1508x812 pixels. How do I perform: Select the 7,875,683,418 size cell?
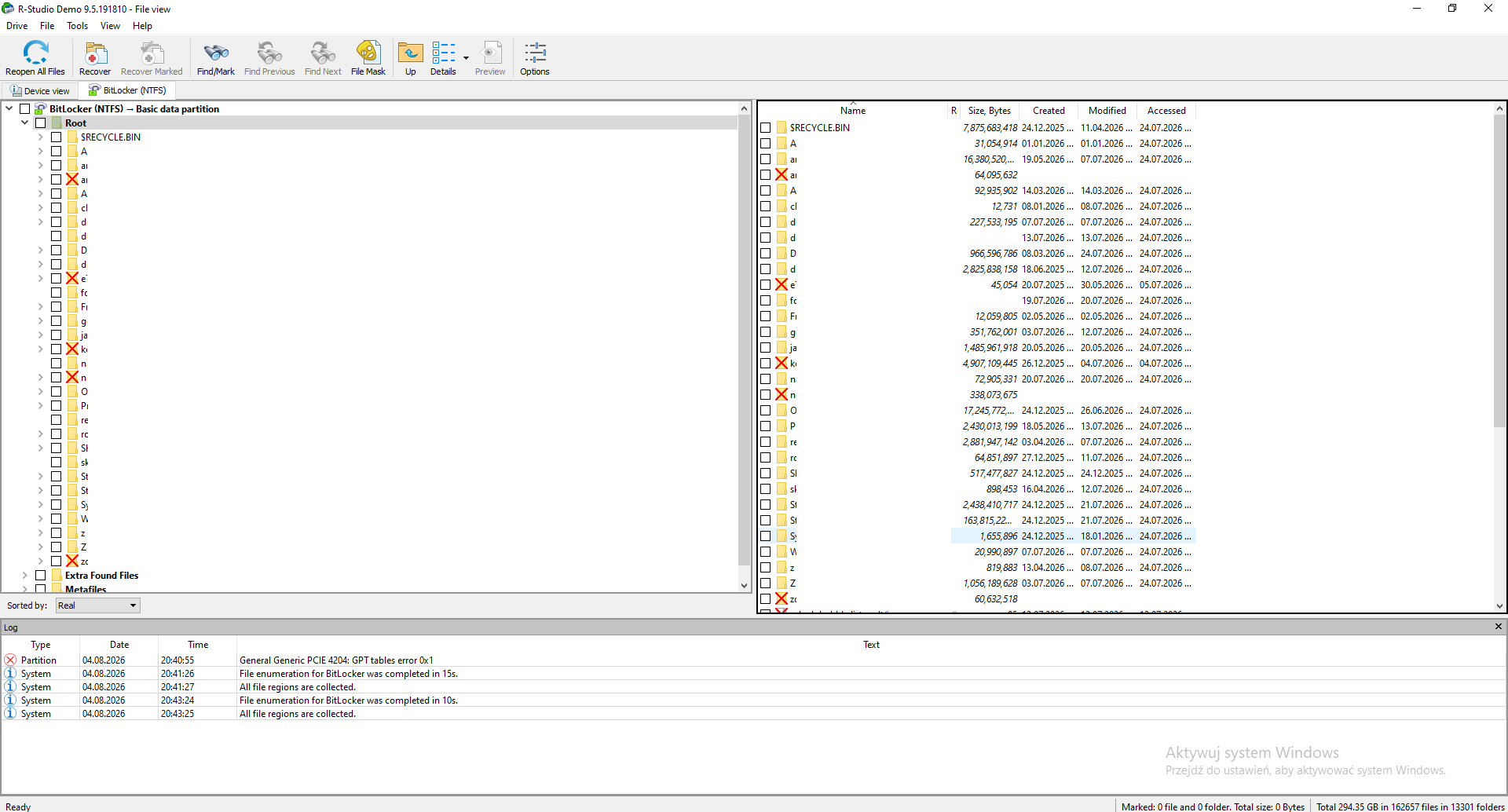(x=990, y=127)
